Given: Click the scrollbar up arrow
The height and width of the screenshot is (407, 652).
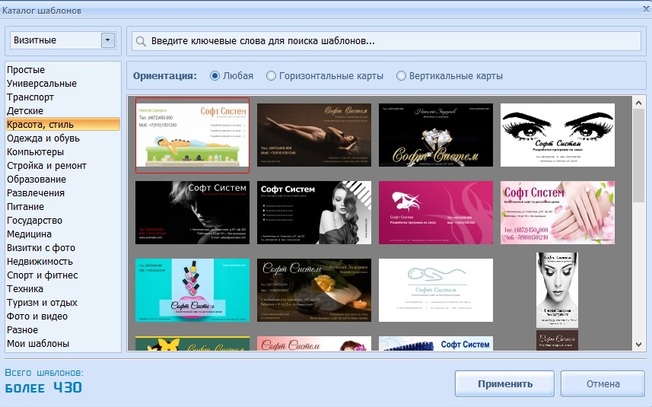Looking at the screenshot, I should pyautogui.click(x=638, y=101).
